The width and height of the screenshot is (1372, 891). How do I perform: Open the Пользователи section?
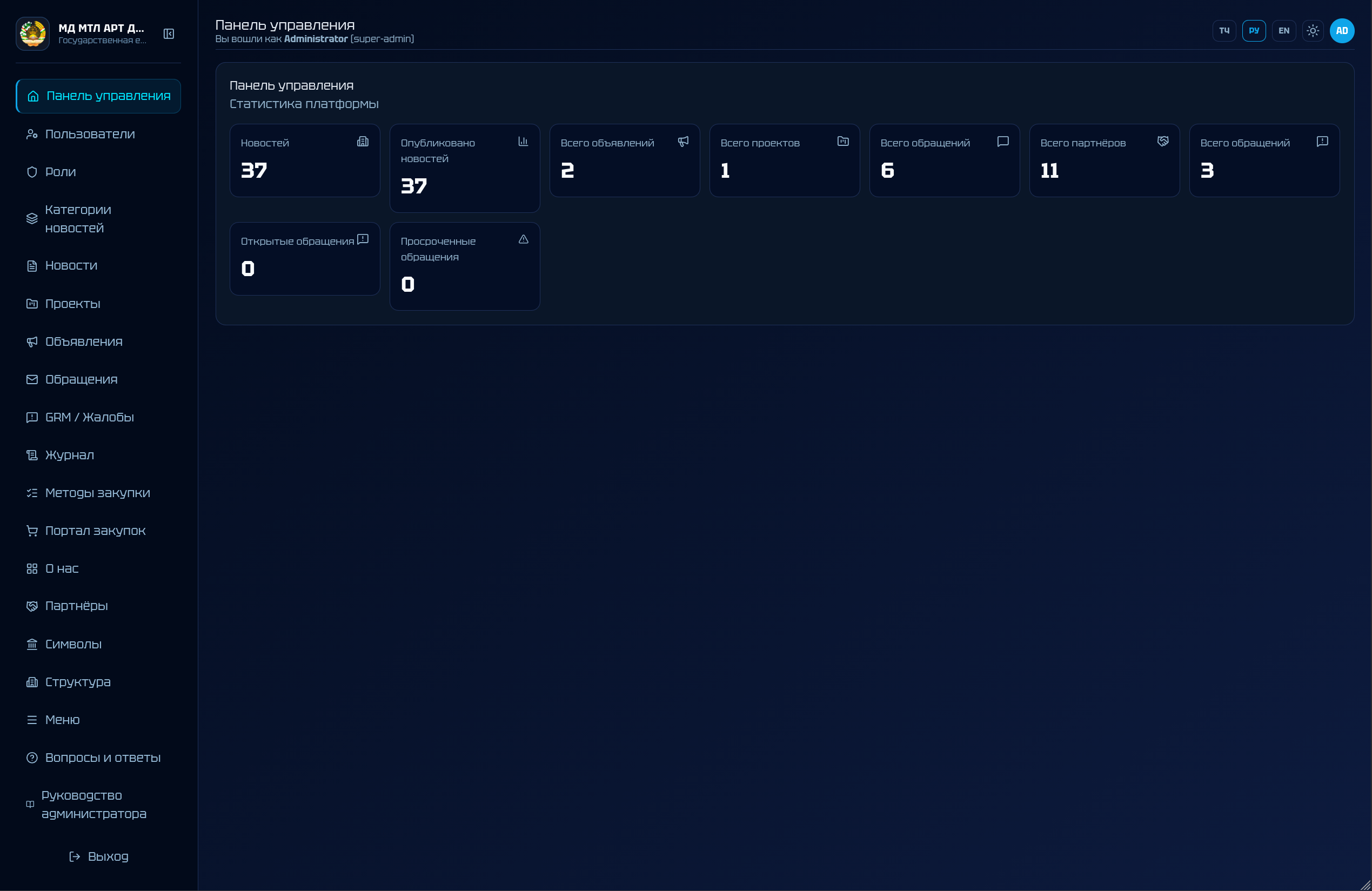(x=98, y=135)
